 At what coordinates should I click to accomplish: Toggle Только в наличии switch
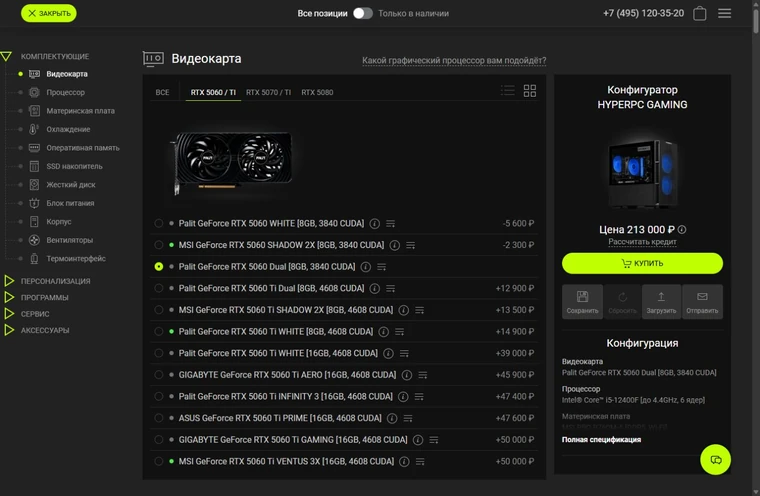point(363,13)
